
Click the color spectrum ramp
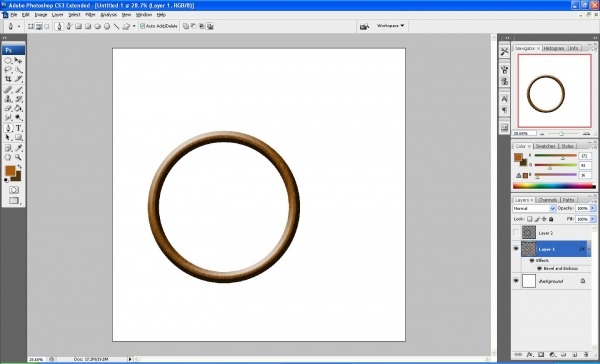[x=554, y=186]
